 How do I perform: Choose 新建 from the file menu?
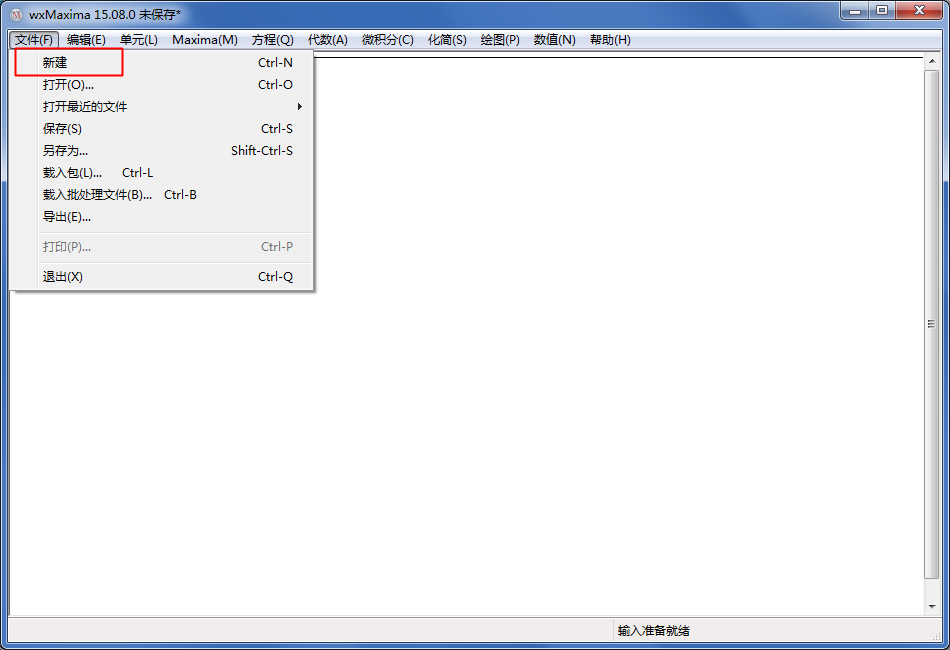pos(162,62)
